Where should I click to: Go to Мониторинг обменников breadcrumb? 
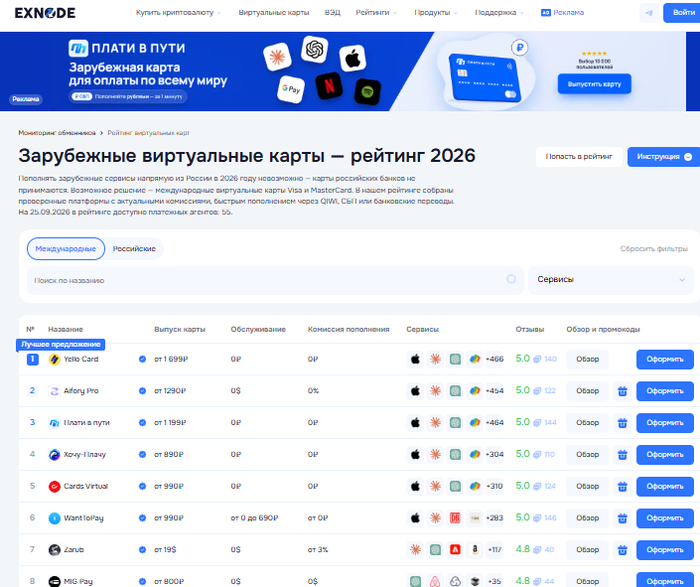[57, 133]
